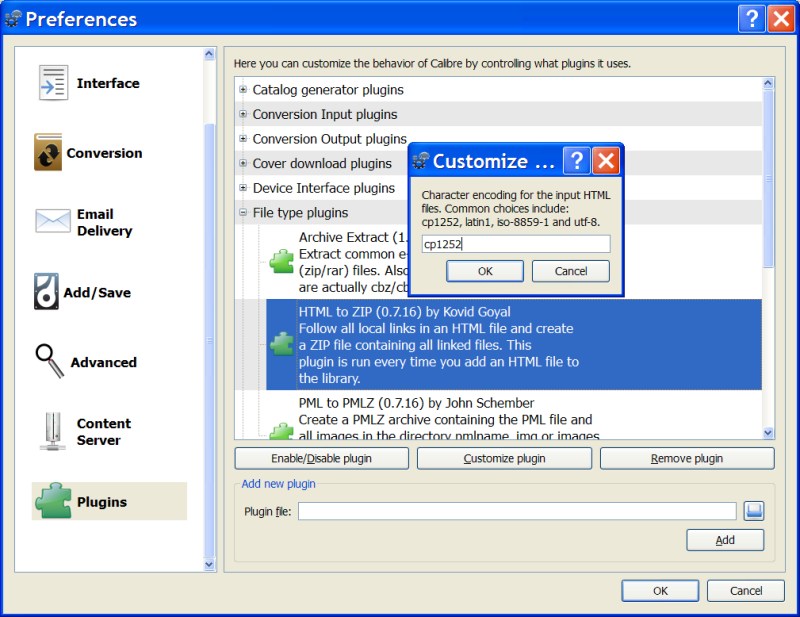Click the 'Plugin file:' label

pos(268,511)
